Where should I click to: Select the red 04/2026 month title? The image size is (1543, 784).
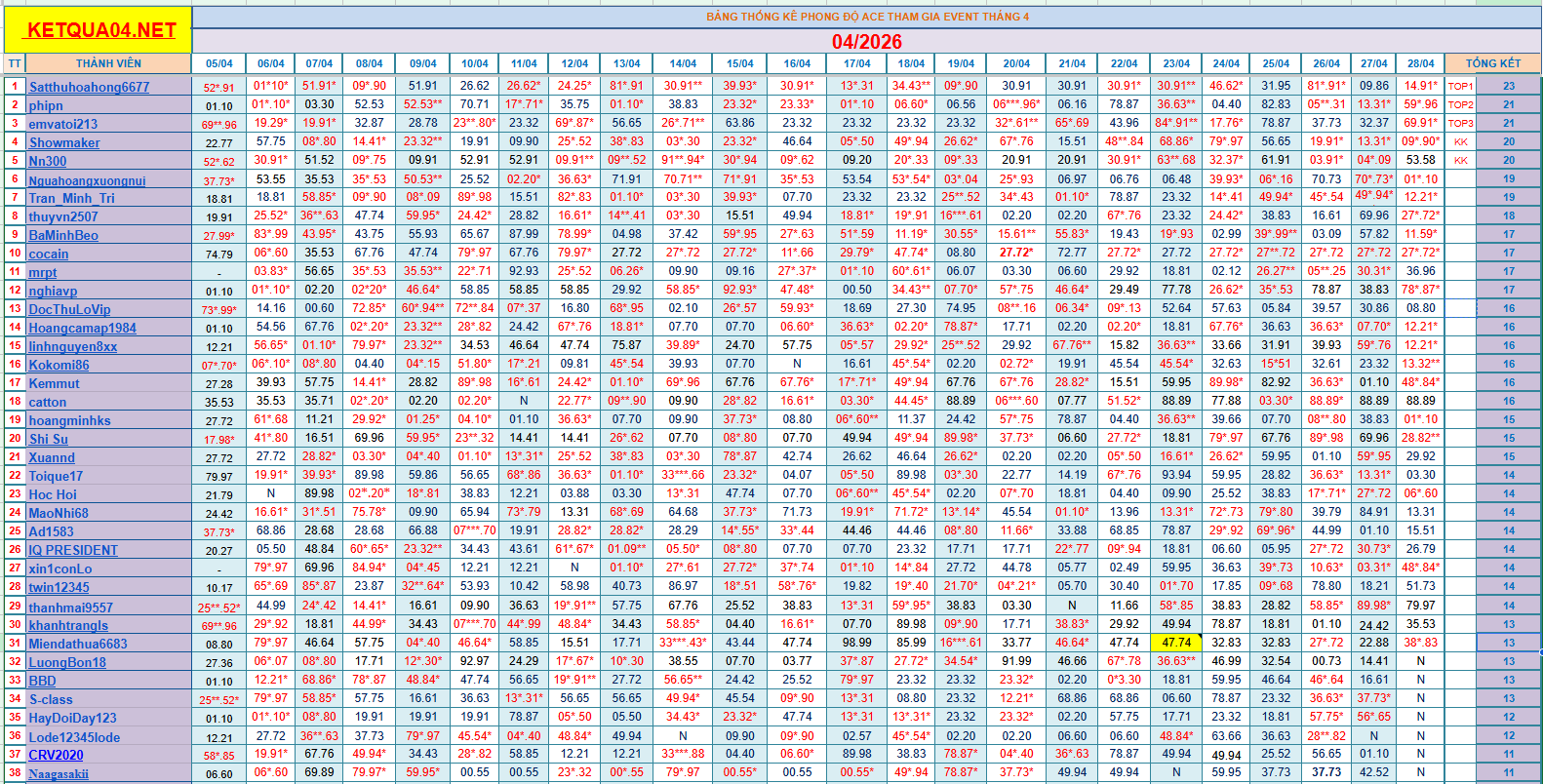867,41
